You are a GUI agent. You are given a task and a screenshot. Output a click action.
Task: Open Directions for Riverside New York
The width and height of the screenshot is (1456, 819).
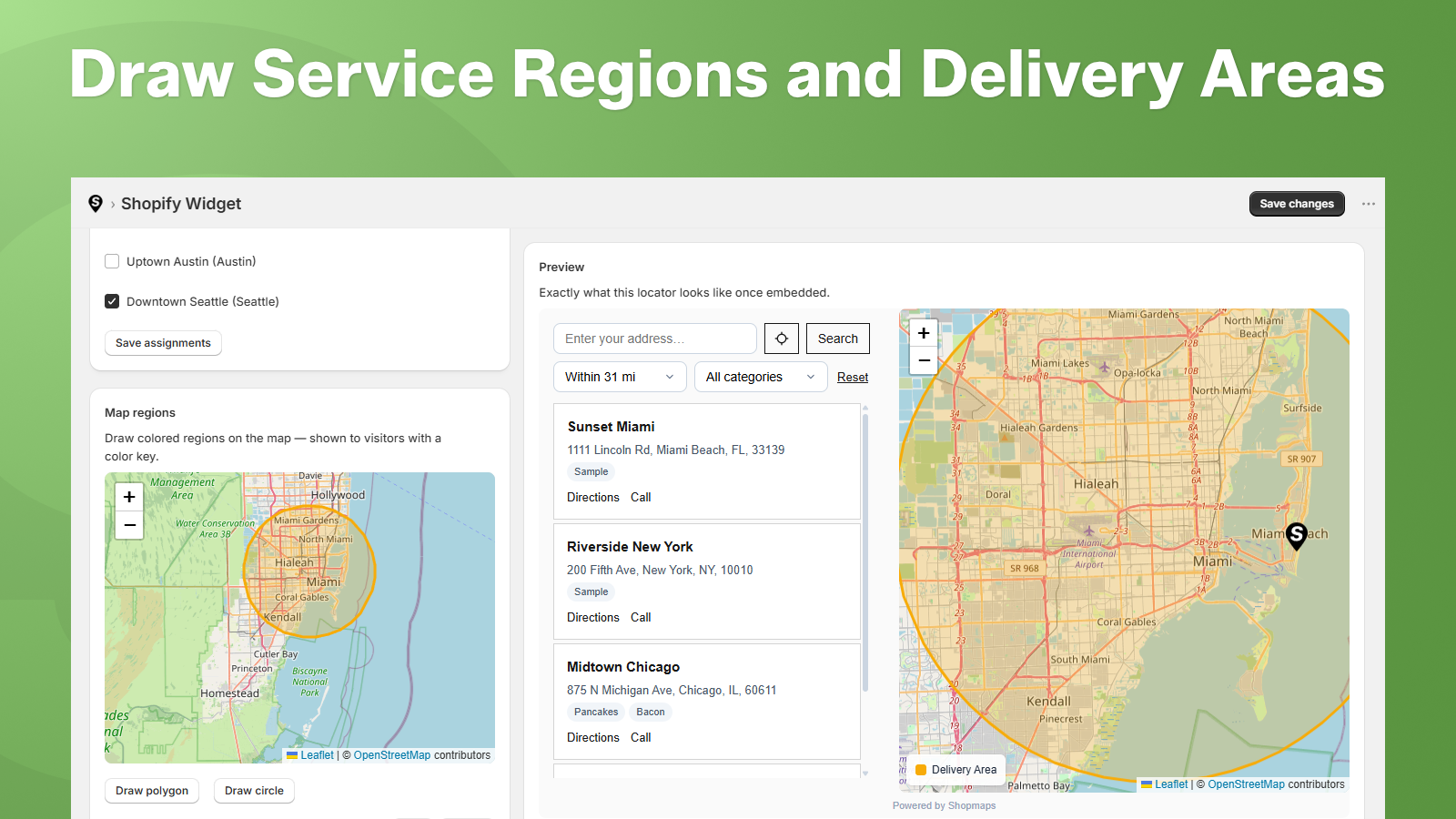[x=593, y=618]
